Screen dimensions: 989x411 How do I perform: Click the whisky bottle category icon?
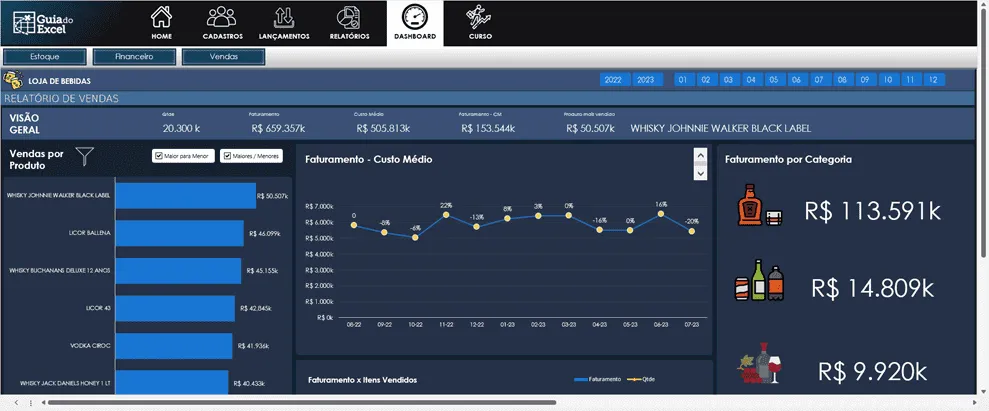(761, 206)
